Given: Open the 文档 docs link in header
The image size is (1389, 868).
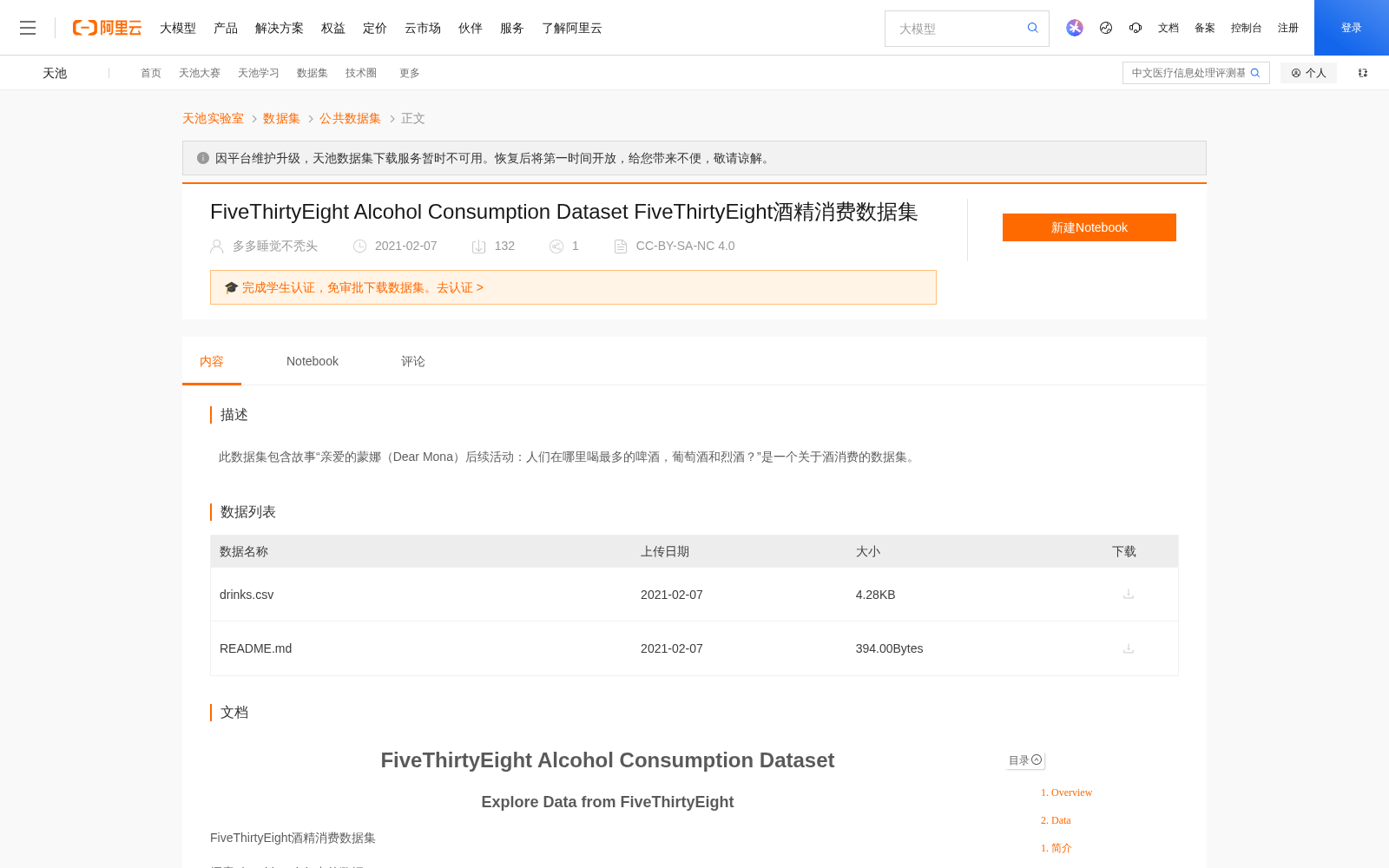Looking at the screenshot, I should (x=1168, y=28).
